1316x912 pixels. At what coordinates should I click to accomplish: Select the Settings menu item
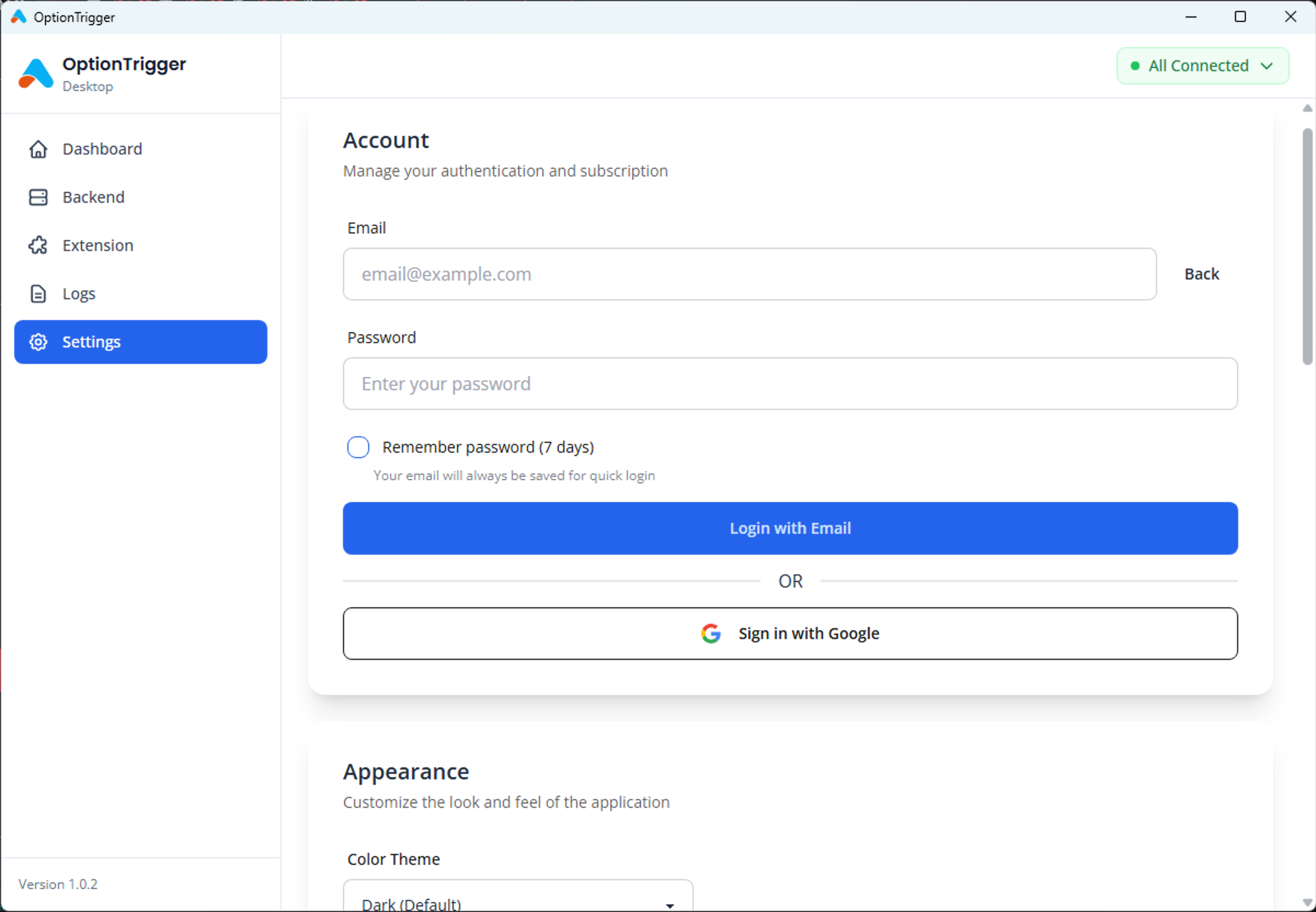pos(140,341)
